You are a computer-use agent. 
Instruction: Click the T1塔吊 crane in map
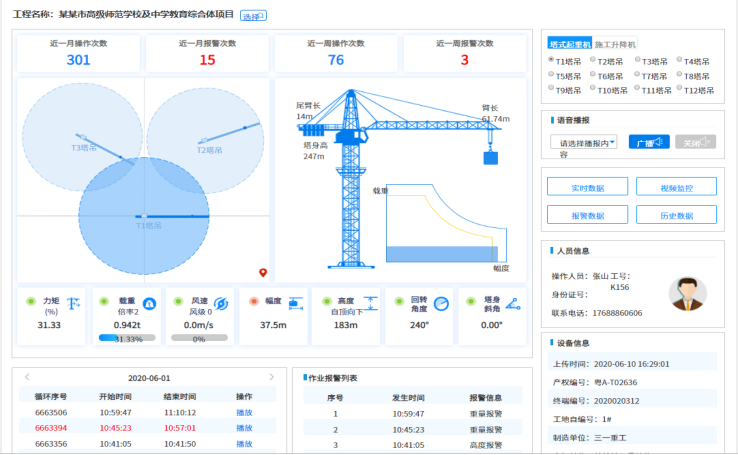[144, 216]
